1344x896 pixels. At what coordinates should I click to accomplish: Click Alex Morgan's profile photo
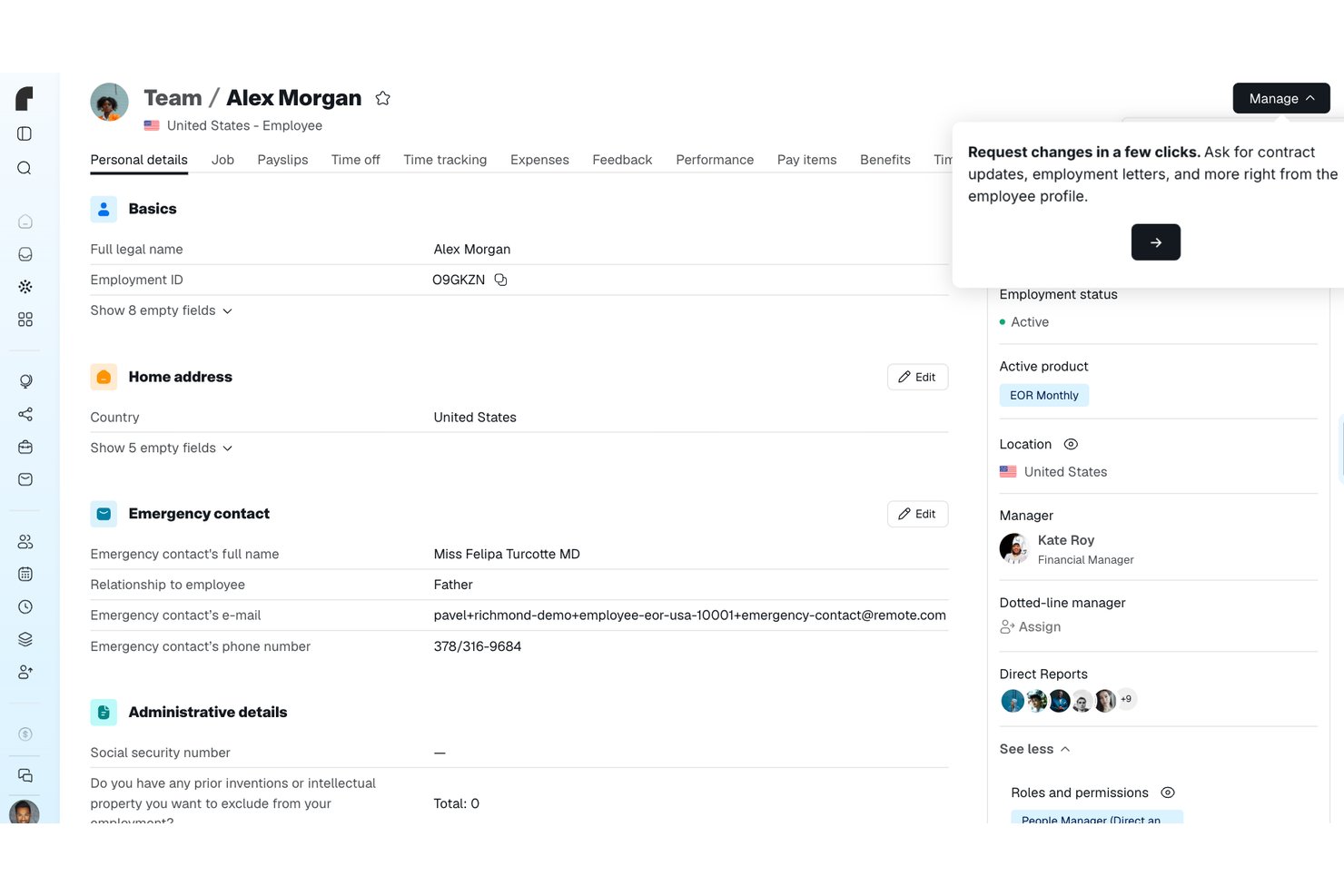tap(110, 102)
